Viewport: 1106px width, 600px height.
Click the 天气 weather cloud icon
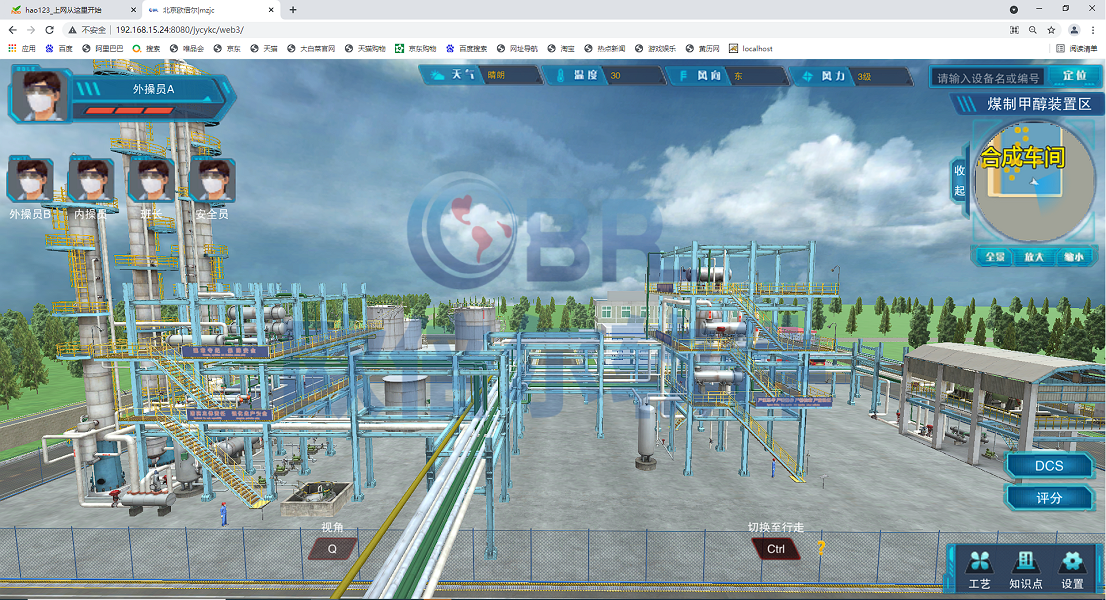point(438,75)
